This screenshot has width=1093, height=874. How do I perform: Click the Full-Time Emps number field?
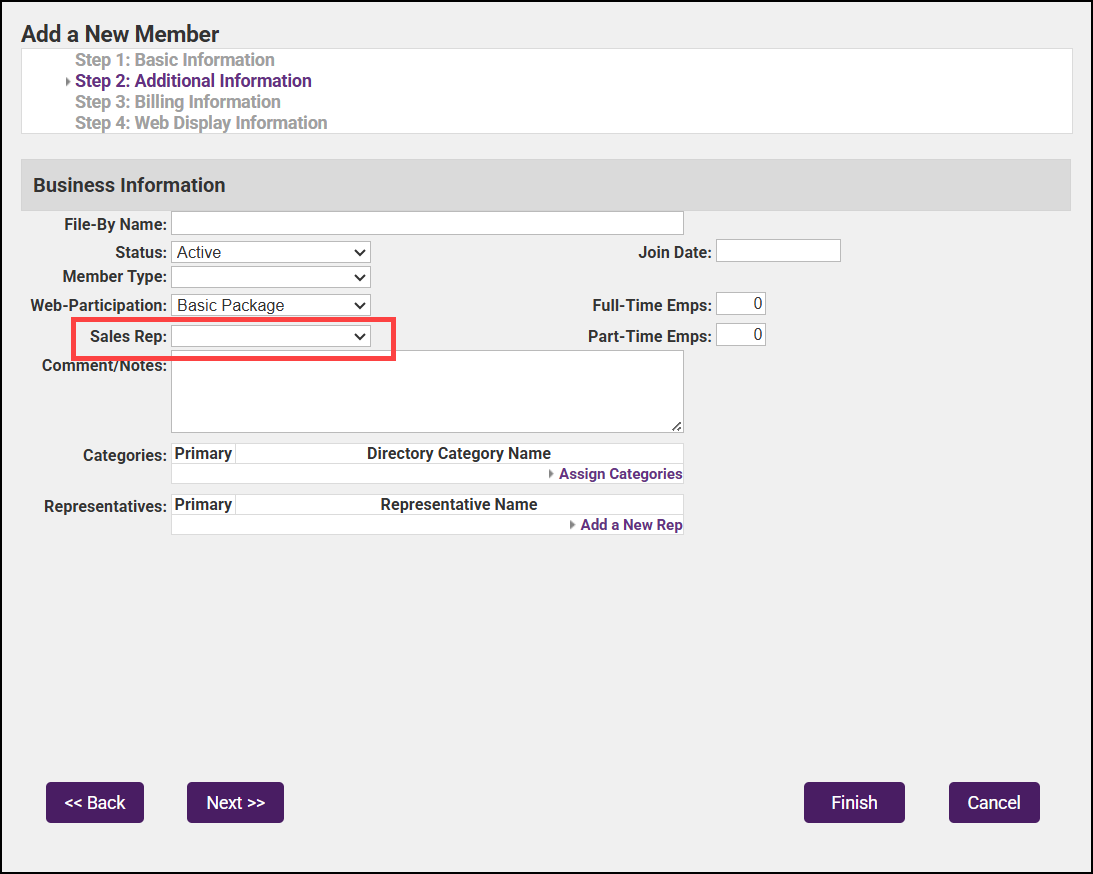pyautogui.click(x=741, y=304)
